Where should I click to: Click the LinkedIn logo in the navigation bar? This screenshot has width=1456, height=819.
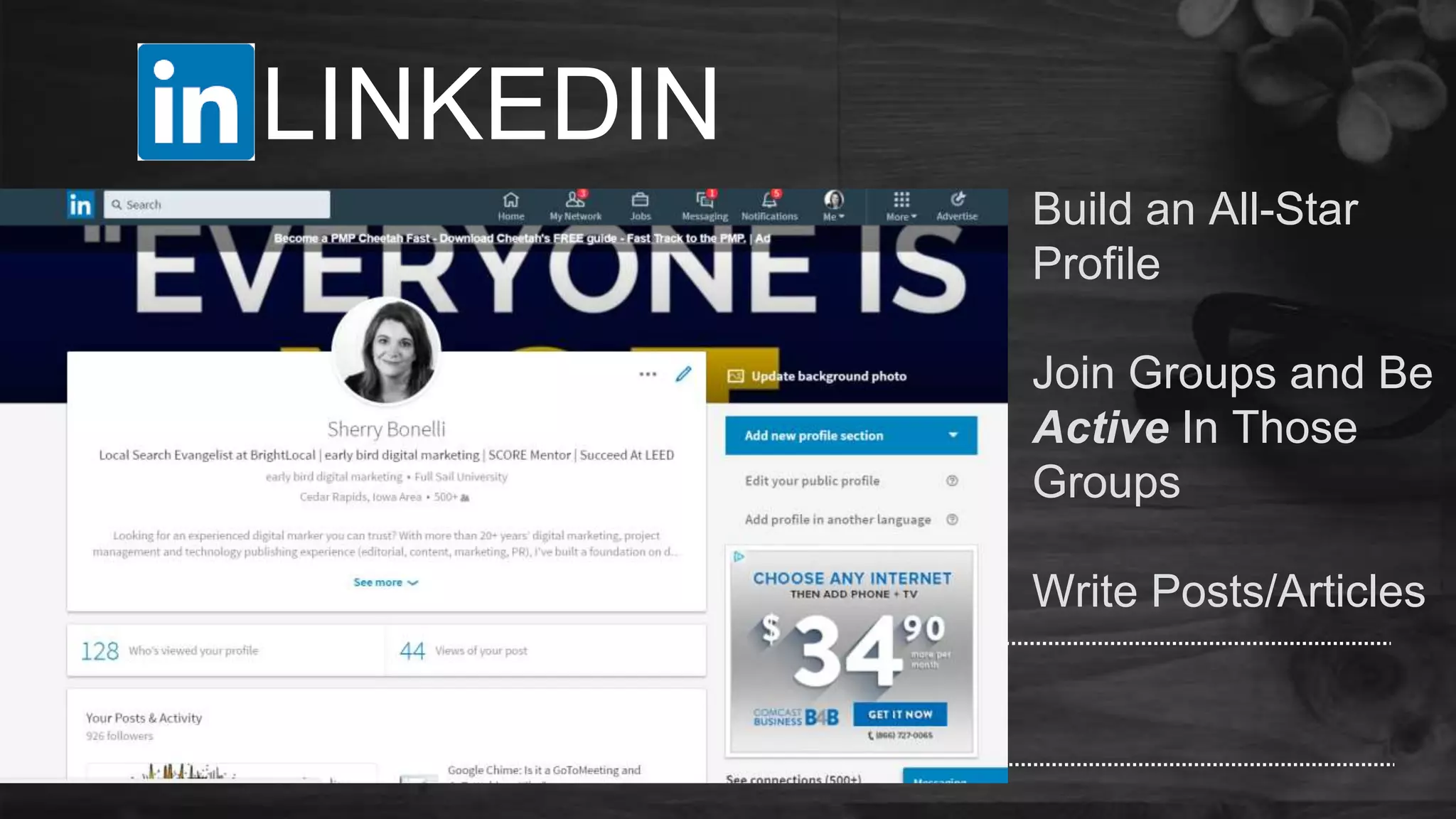coord(80,205)
